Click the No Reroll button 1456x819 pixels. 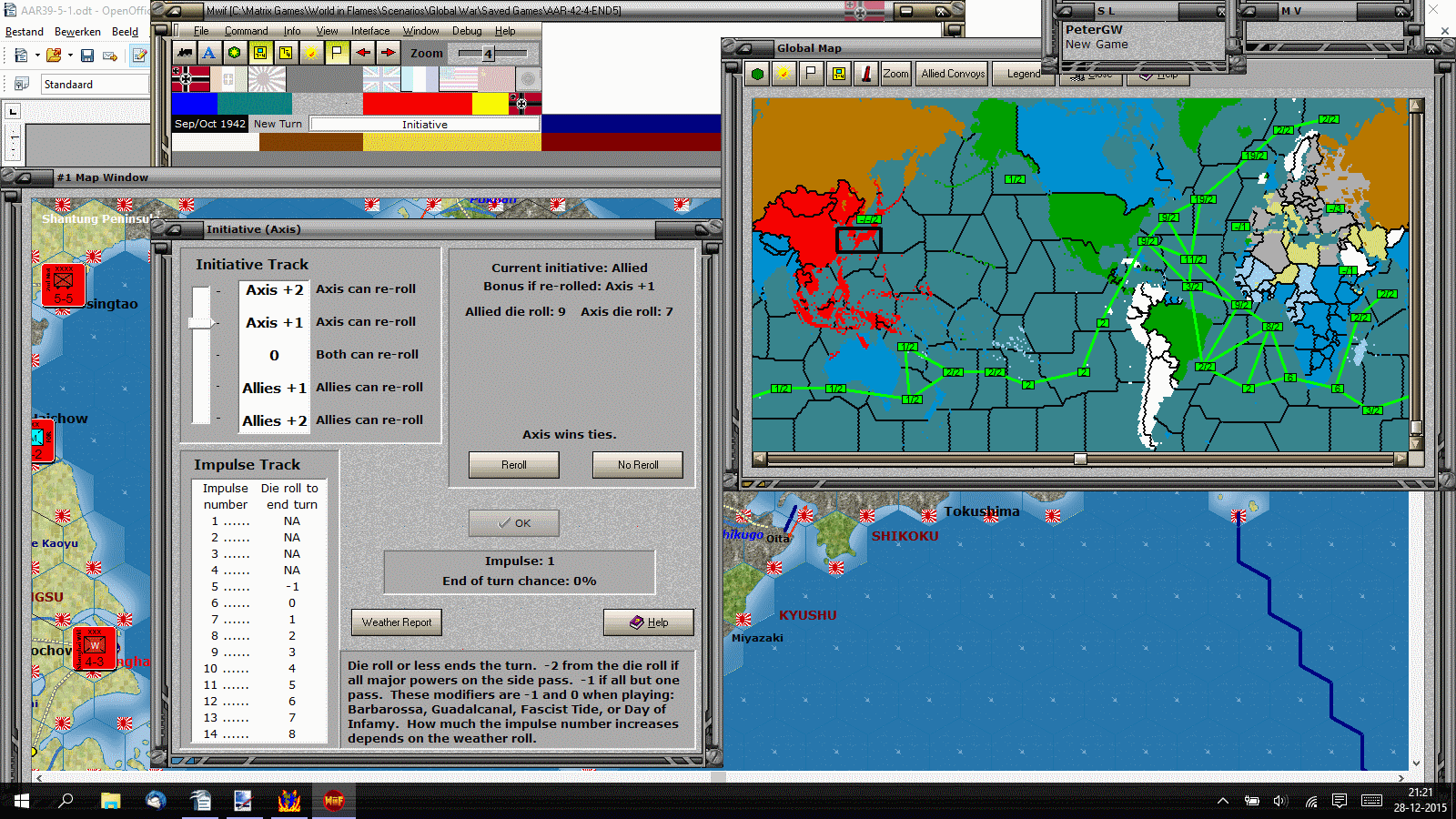pyautogui.click(x=638, y=465)
